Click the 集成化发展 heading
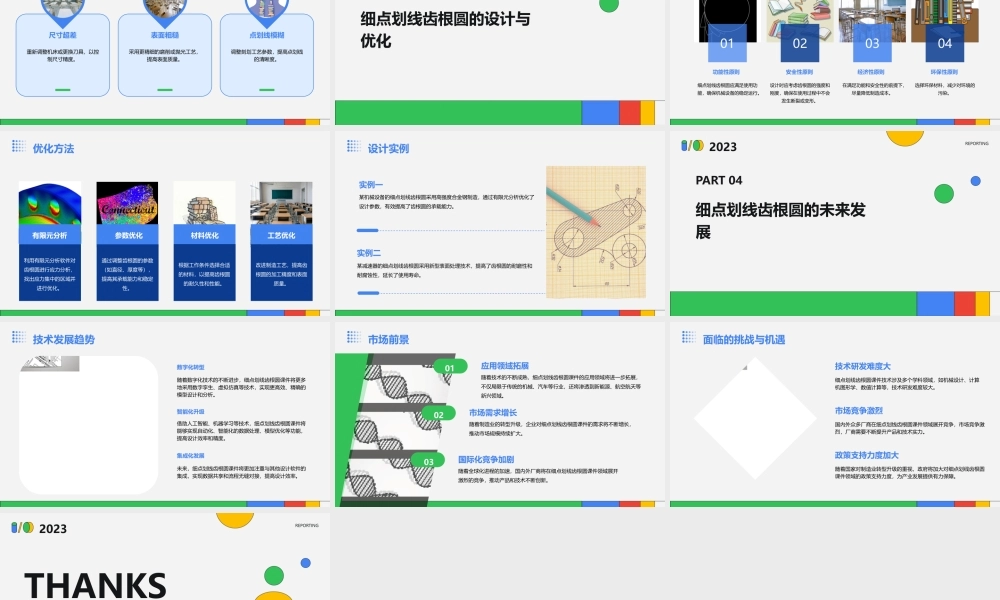1000x600 pixels. [191, 456]
